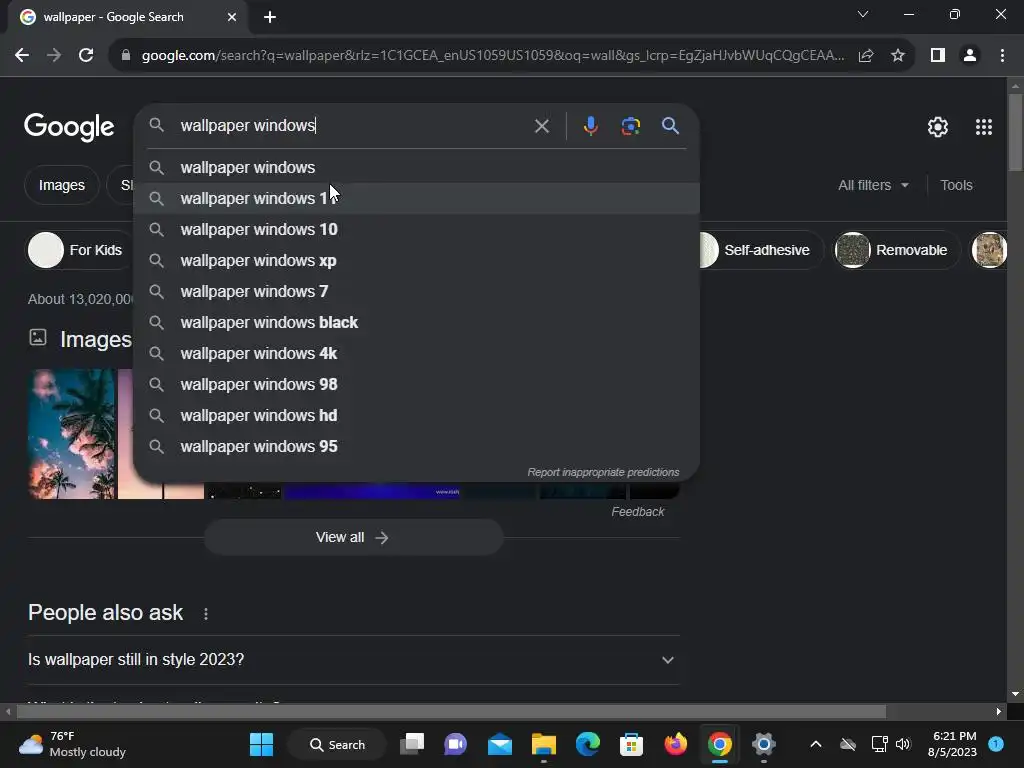Open Chrome three-dot menu
The height and width of the screenshot is (768, 1024).
click(1002, 56)
